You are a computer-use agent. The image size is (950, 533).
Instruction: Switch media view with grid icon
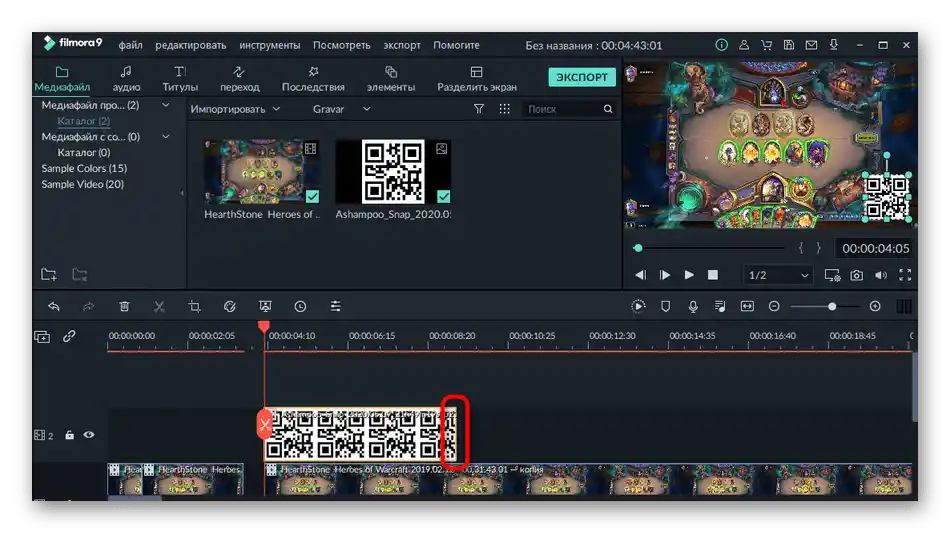tap(504, 109)
